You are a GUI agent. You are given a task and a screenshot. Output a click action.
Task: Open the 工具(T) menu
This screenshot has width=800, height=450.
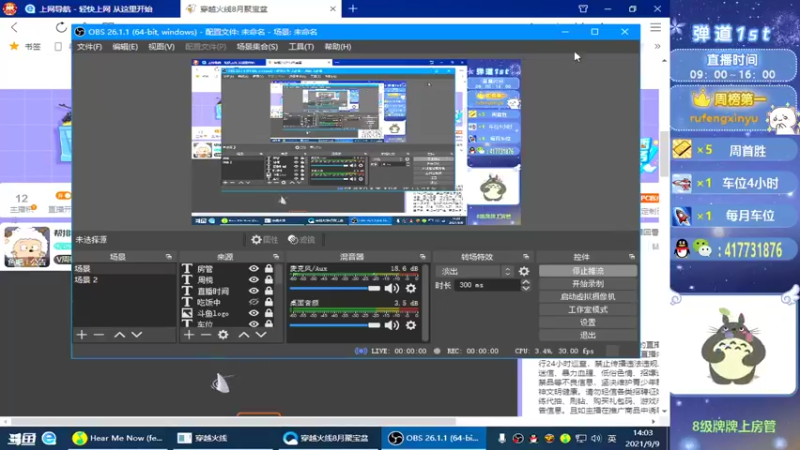301,46
